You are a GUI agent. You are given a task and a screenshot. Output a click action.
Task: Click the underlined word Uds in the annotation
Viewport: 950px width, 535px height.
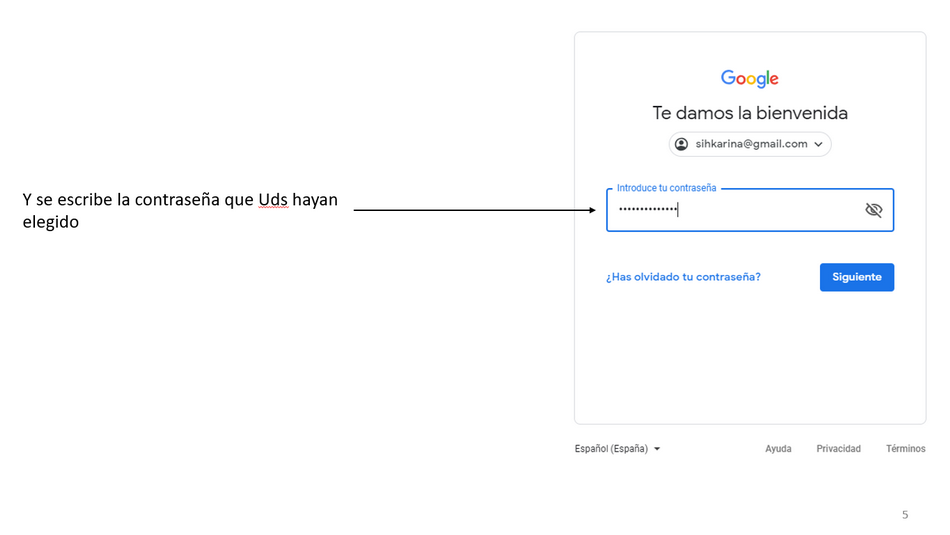[273, 200]
